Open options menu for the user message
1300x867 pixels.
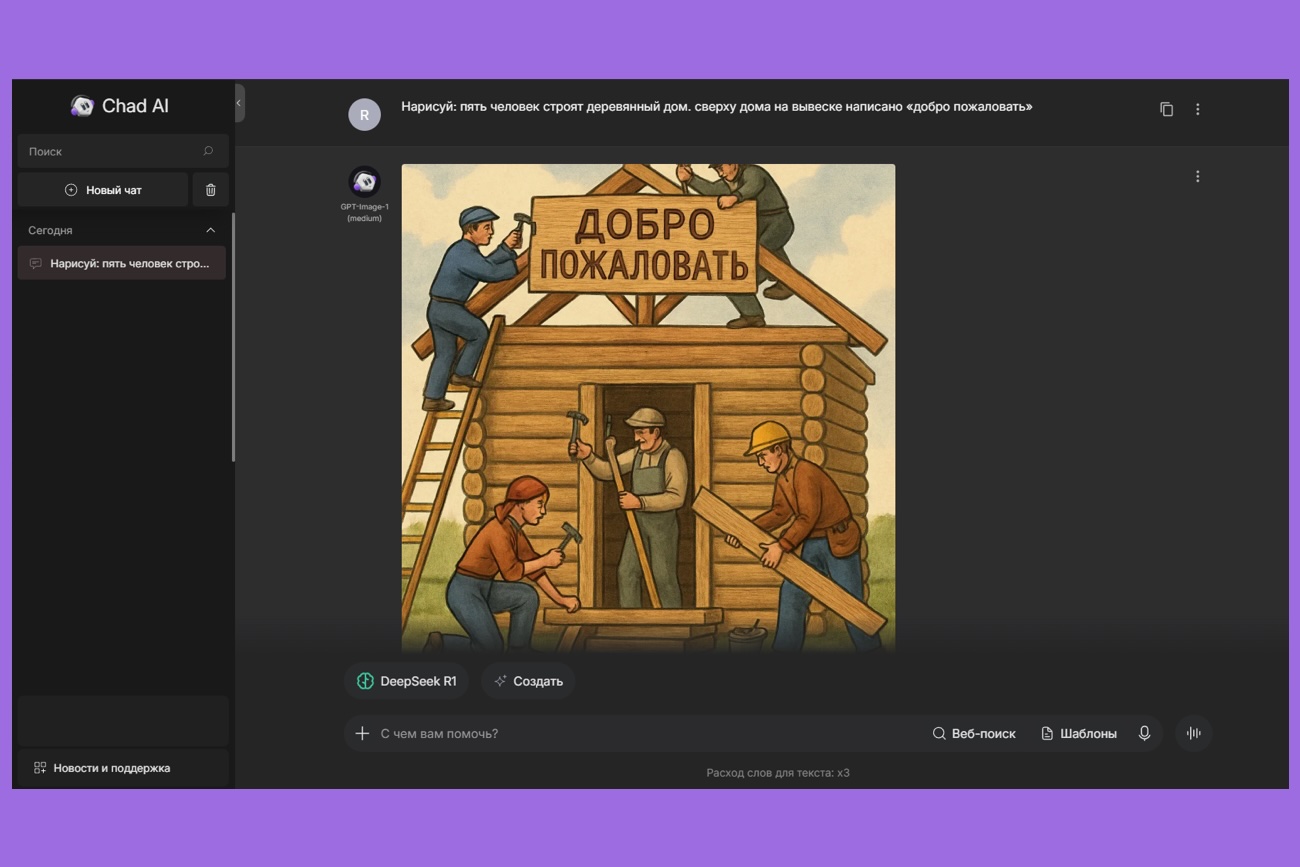(x=1197, y=109)
